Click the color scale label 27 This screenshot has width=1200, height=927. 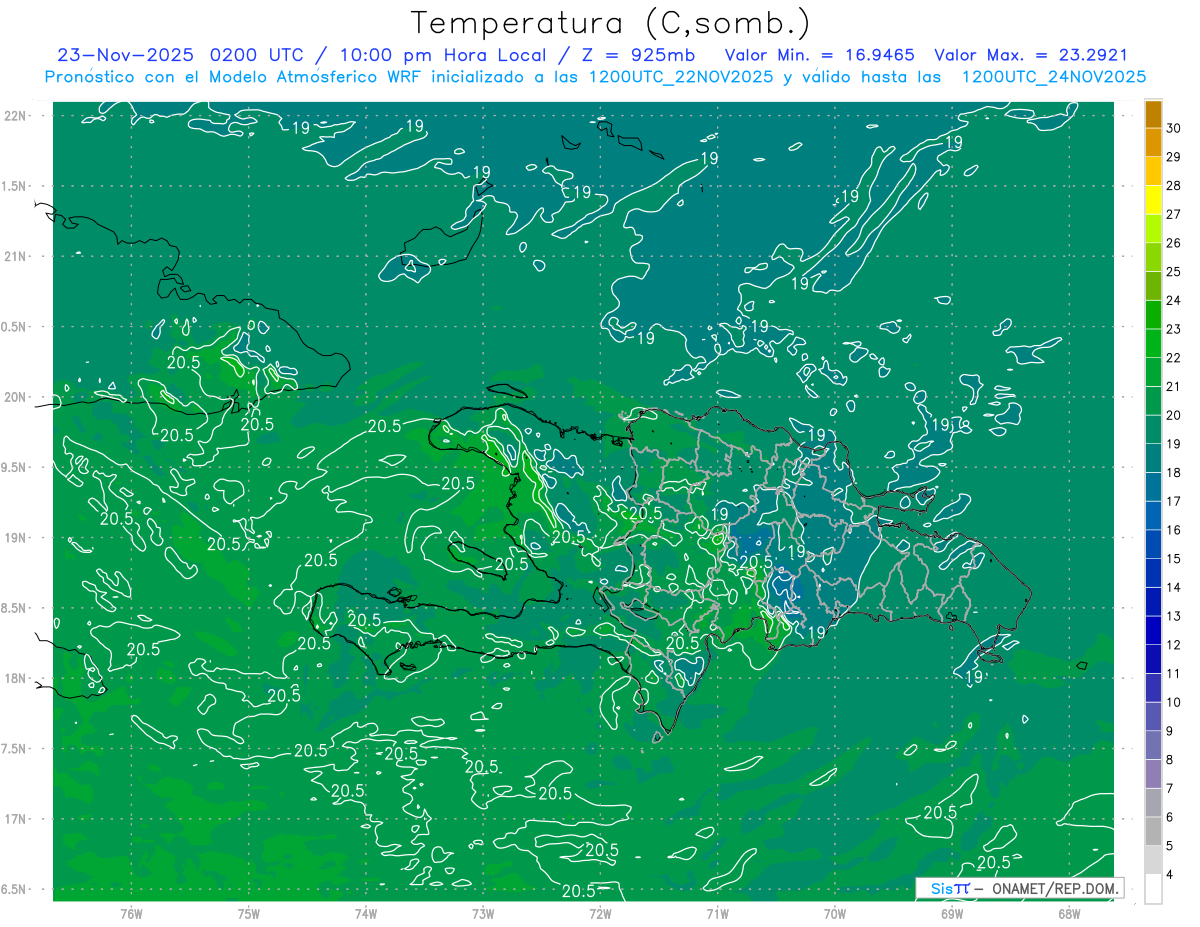(1174, 214)
